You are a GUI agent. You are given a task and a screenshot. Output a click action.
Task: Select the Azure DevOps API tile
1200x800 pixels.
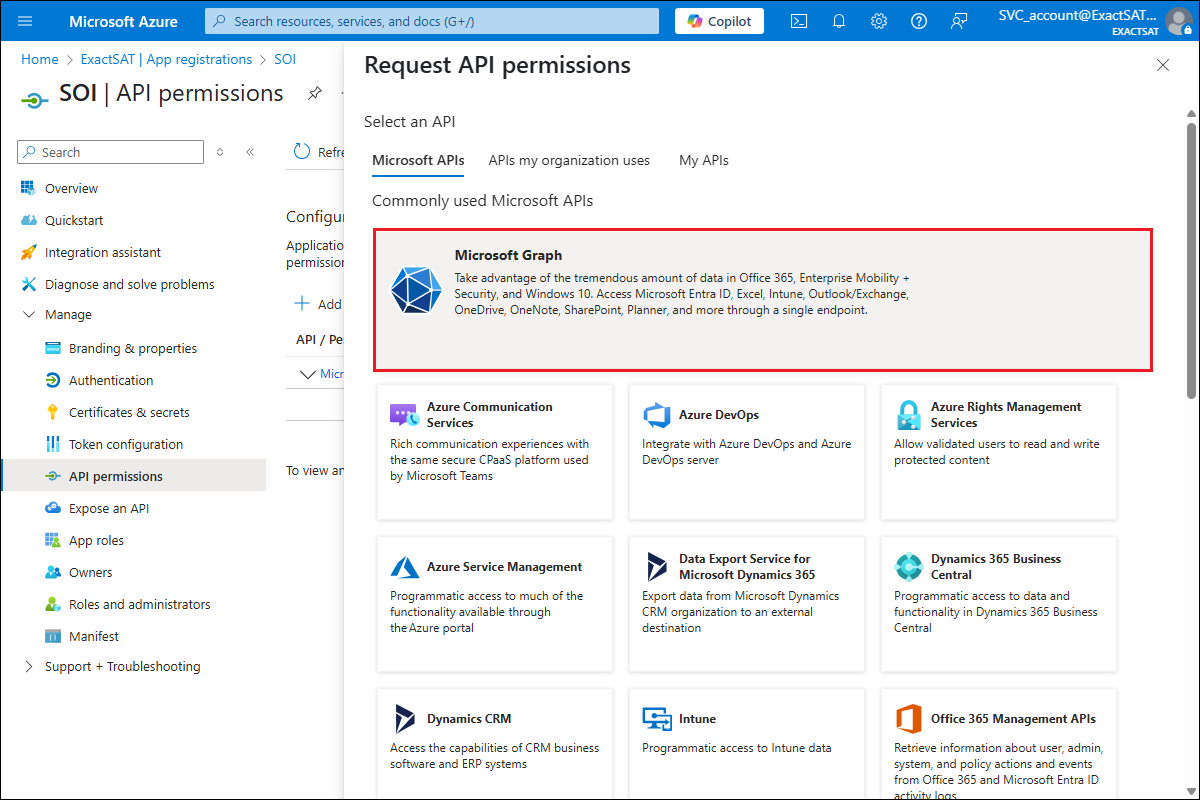(746, 452)
